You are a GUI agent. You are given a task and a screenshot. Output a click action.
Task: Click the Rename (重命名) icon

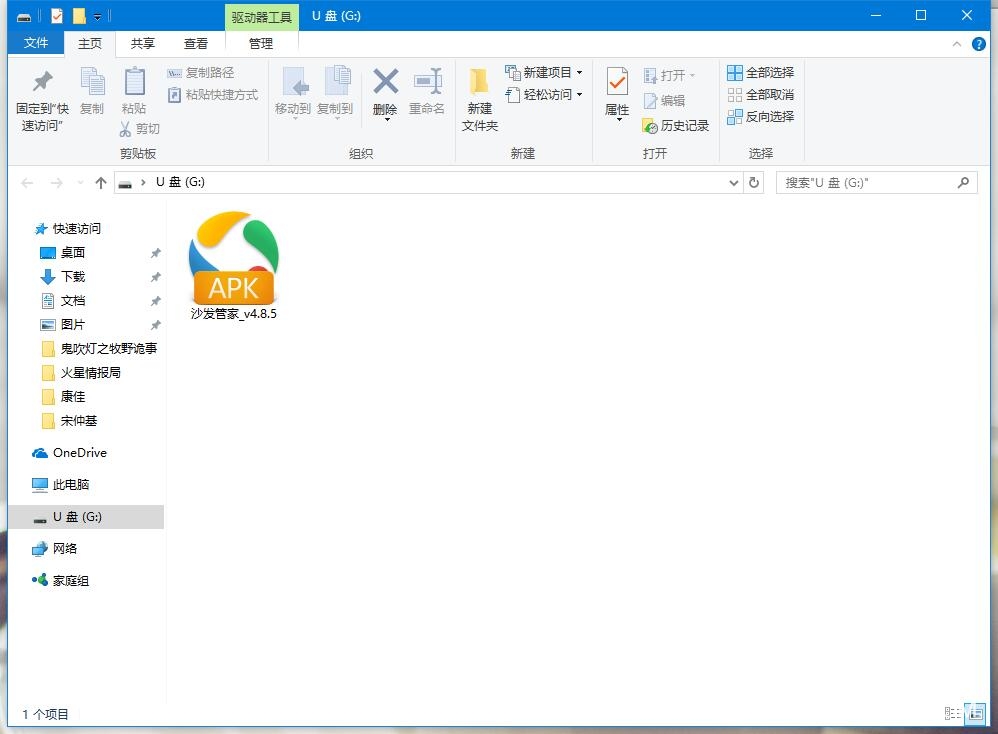(426, 81)
